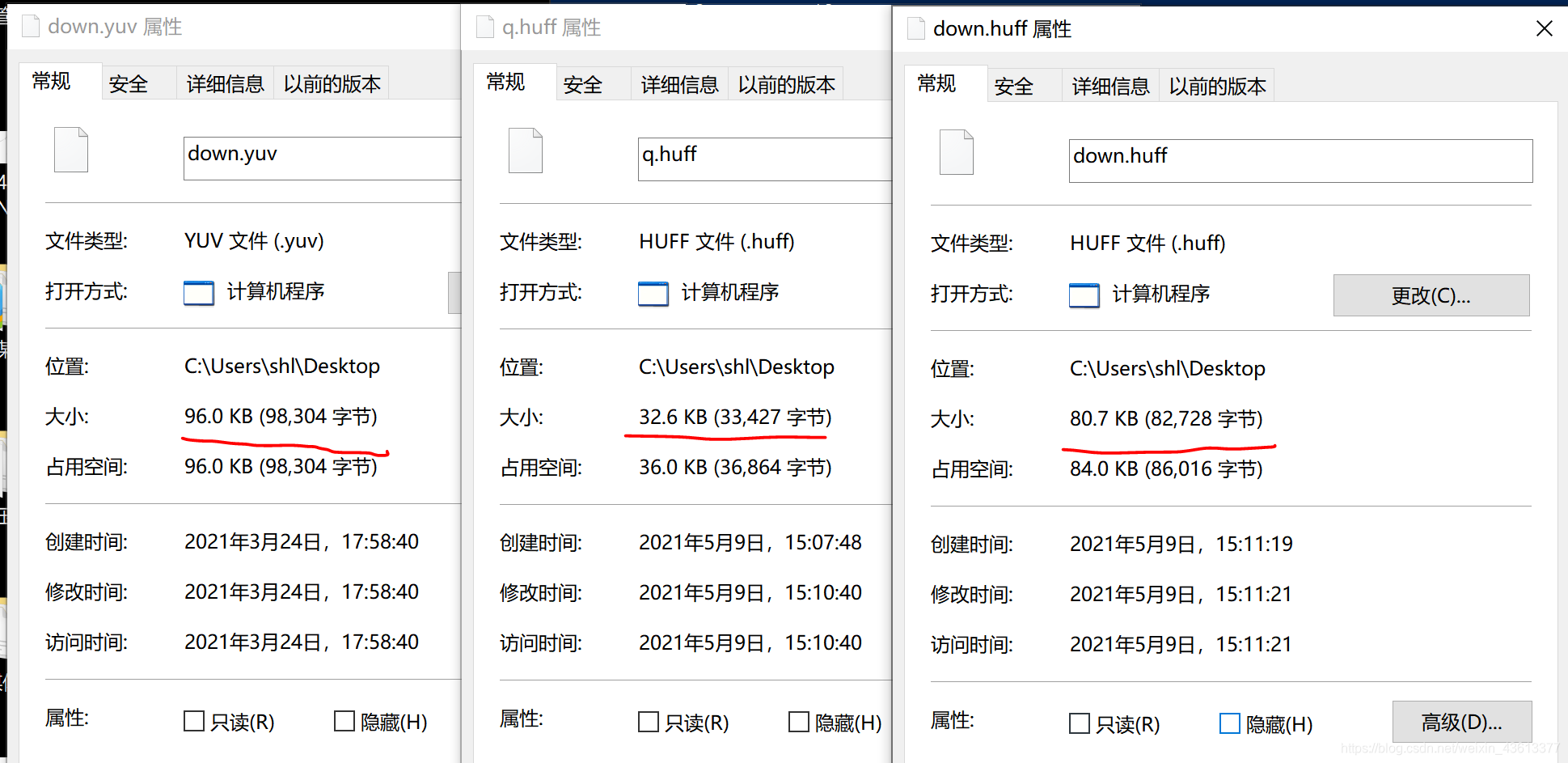Click 计算机程序 app icon in down.yuv window
1568x763 pixels.
199,293
